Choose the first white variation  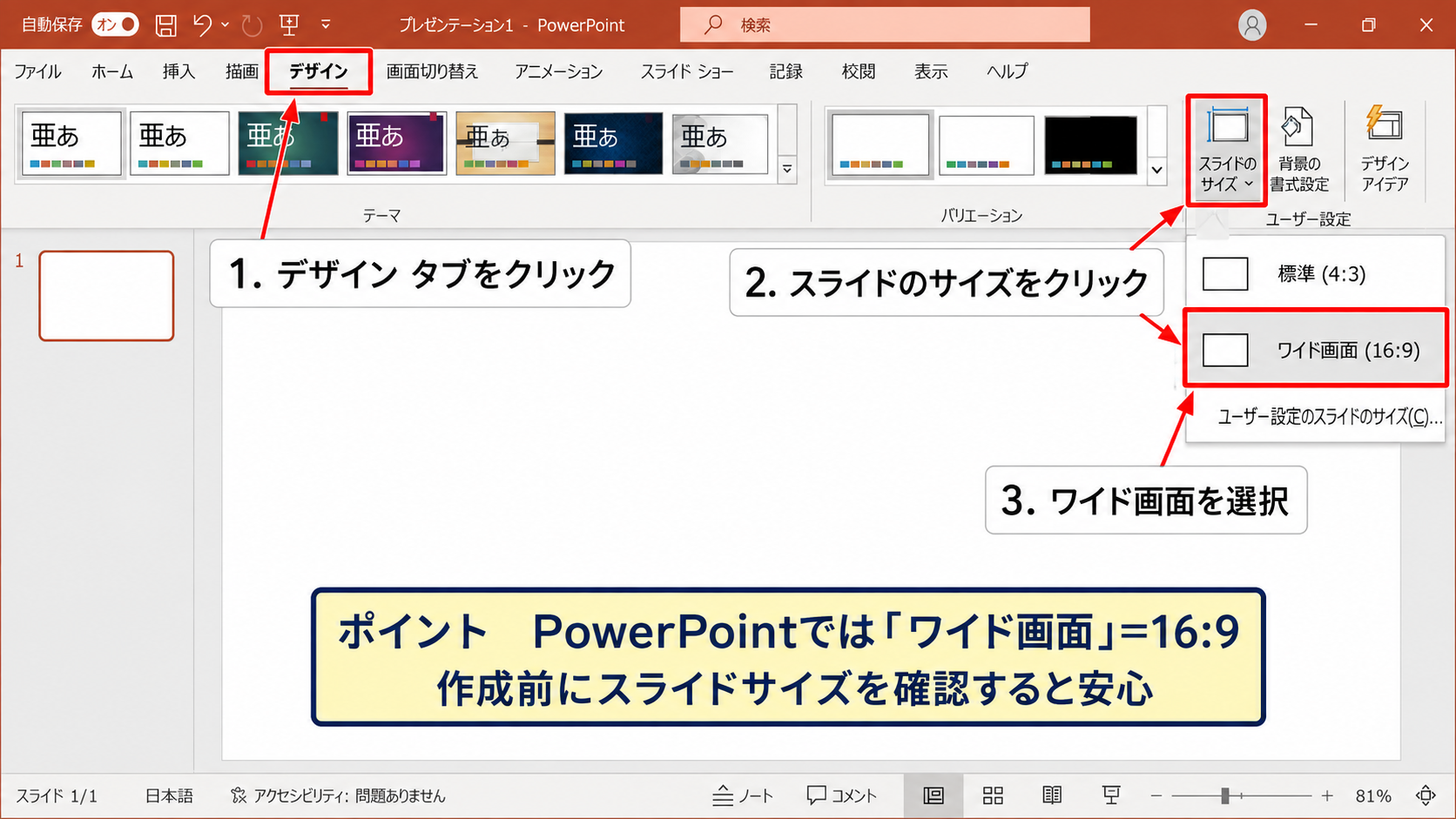pyautogui.click(x=880, y=144)
